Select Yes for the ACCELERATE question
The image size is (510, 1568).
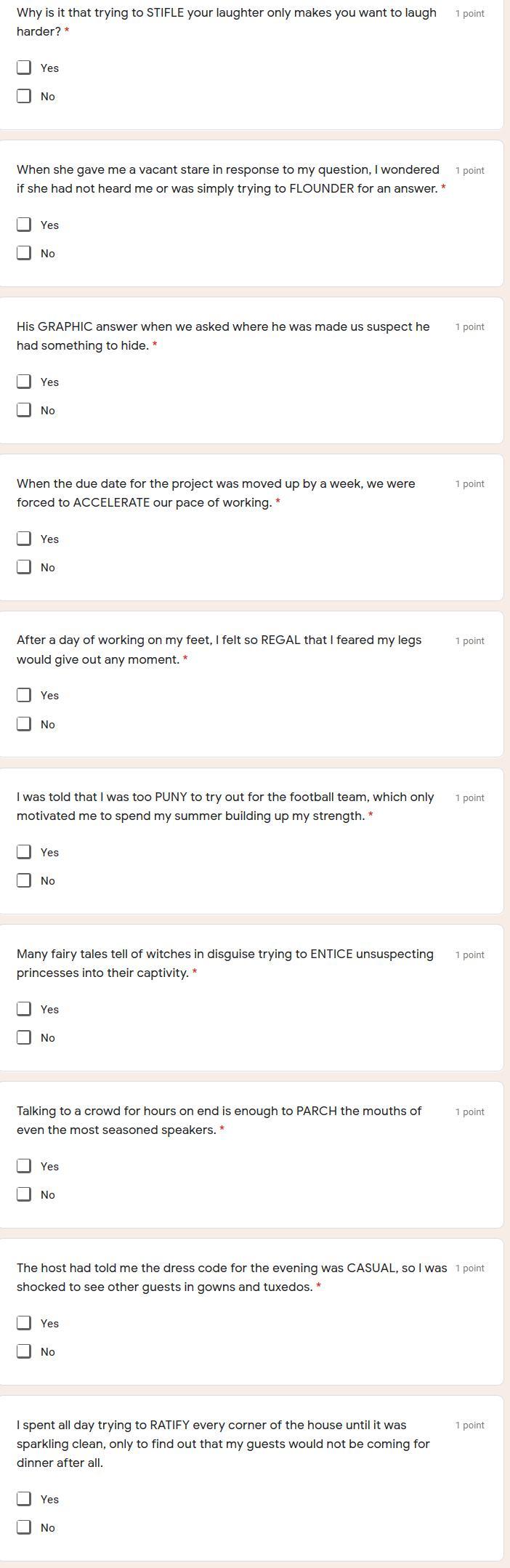24,539
